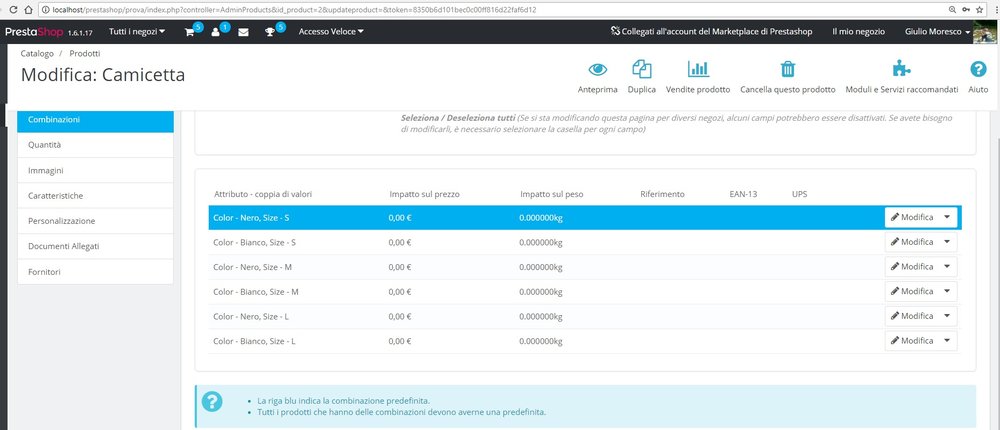This screenshot has width=1000, height=430.
Task: Reload the page with browser refresh icon
Action: (12, 10)
